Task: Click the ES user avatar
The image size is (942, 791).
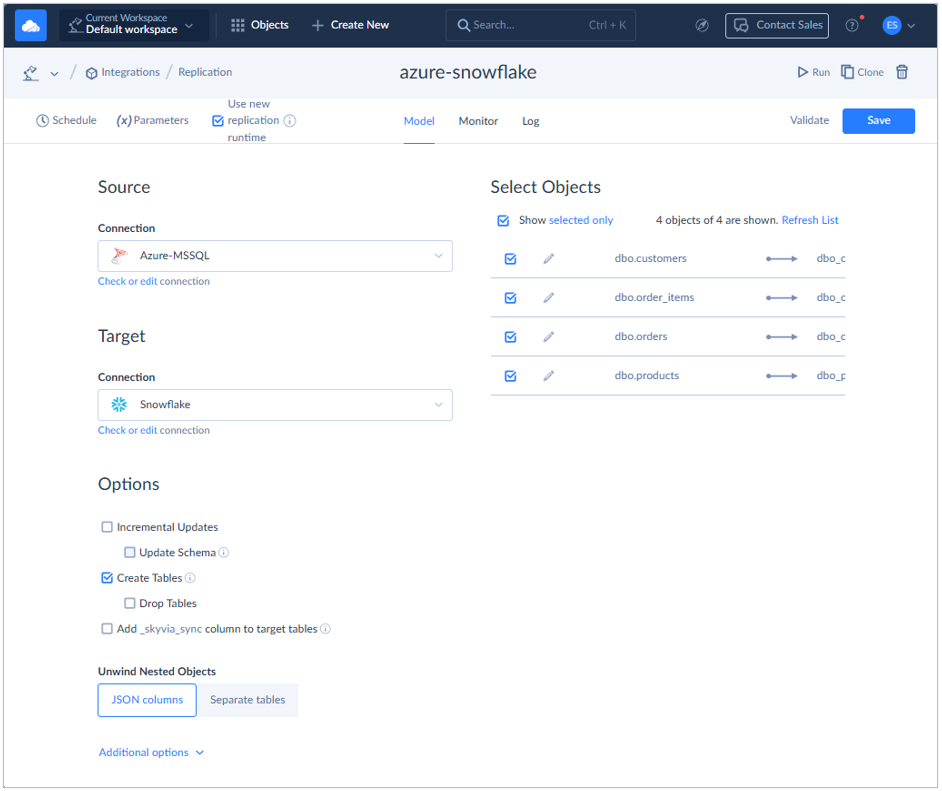Action: tap(892, 25)
